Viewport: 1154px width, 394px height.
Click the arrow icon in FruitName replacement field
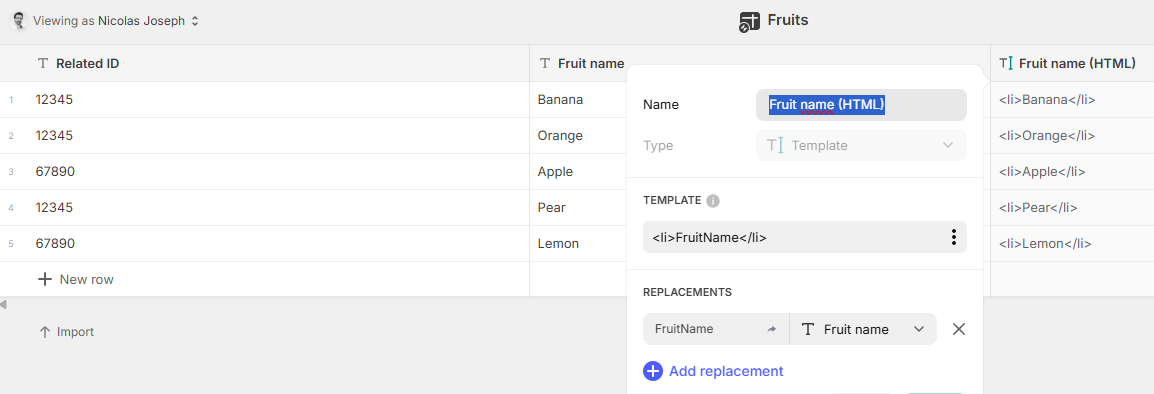click(x=772, y=330)
